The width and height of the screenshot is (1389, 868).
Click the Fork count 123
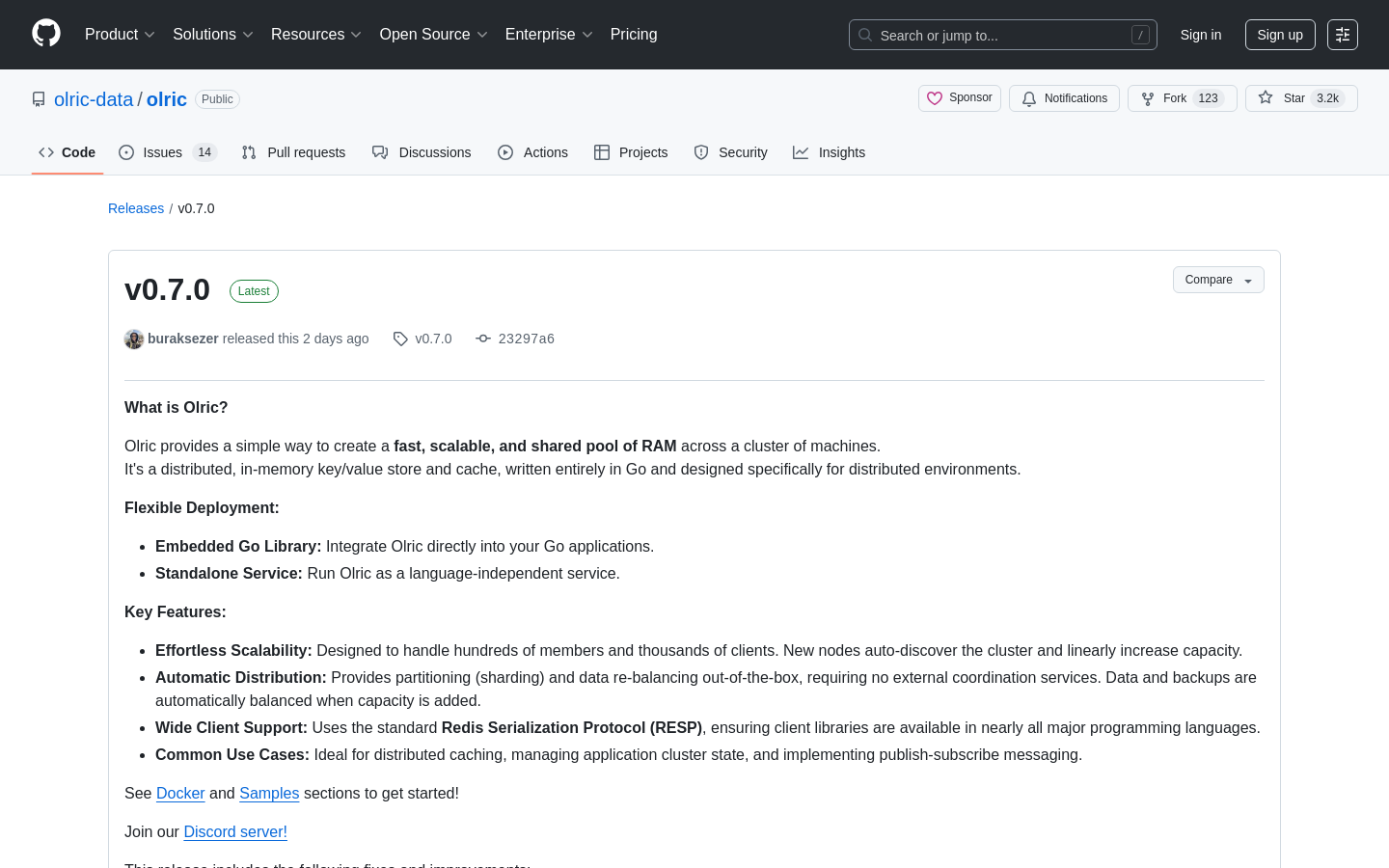click(1208, 98)
